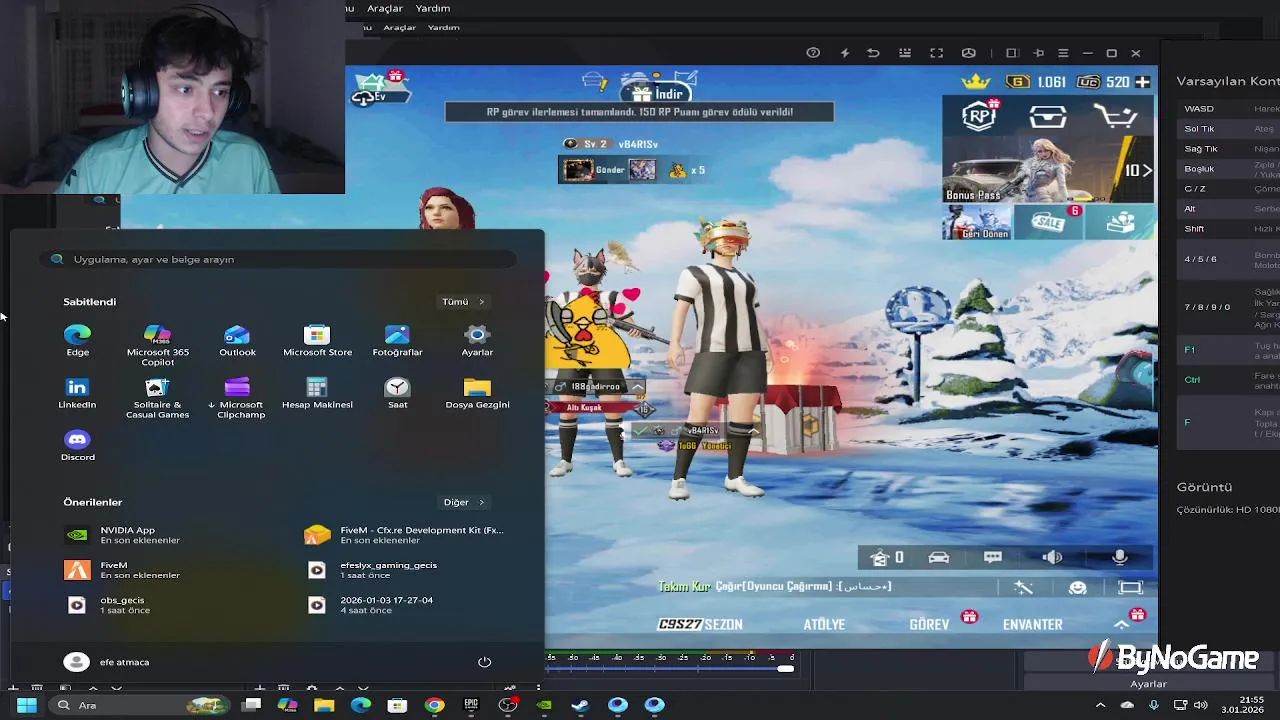The image size is (1280, 720).
Task: Expand all pinned apps with Tümü
Action: click(x=463, y=302)
